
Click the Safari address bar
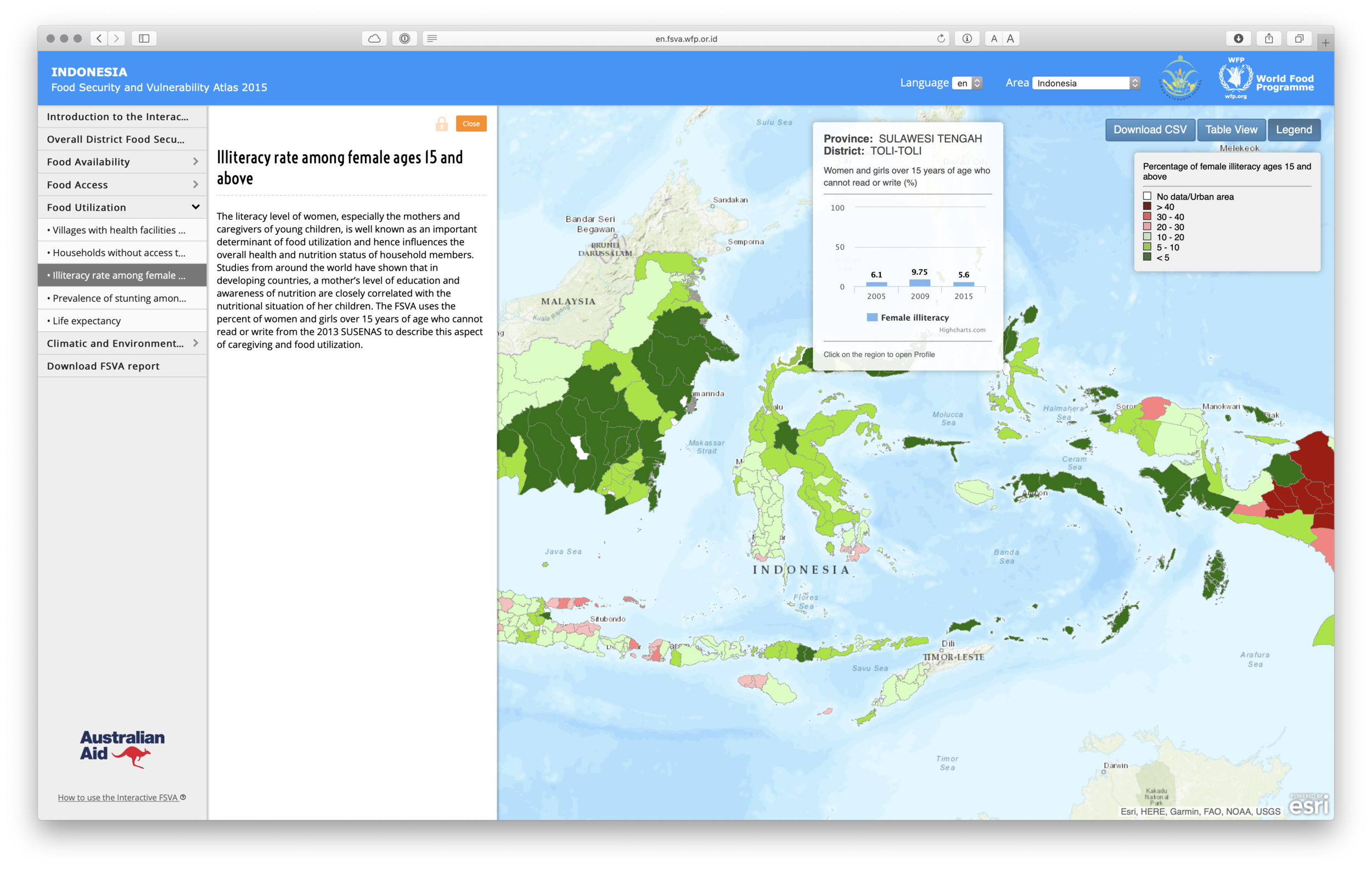[686, 38]
